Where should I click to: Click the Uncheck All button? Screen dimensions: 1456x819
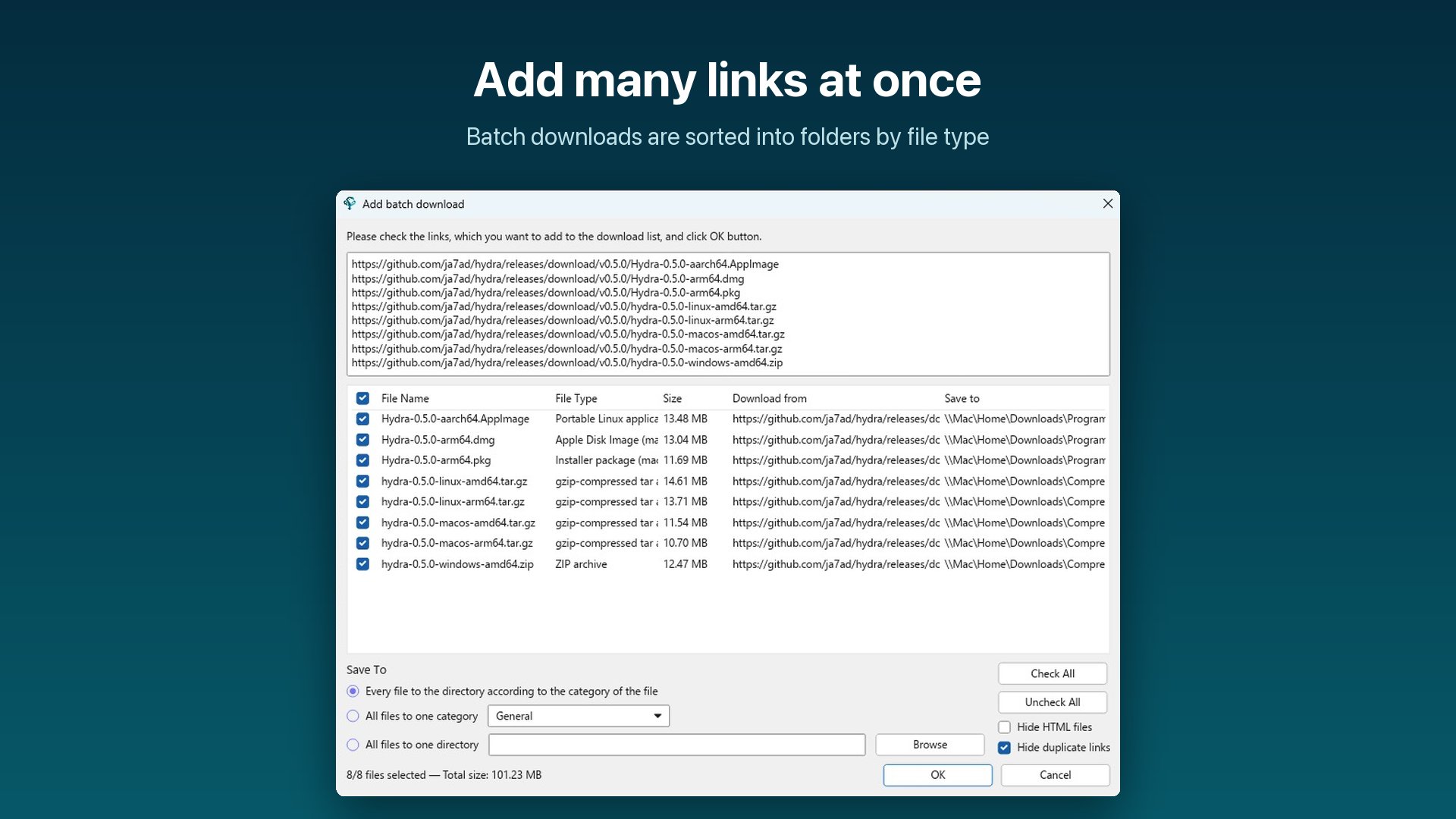(1053, 702)
